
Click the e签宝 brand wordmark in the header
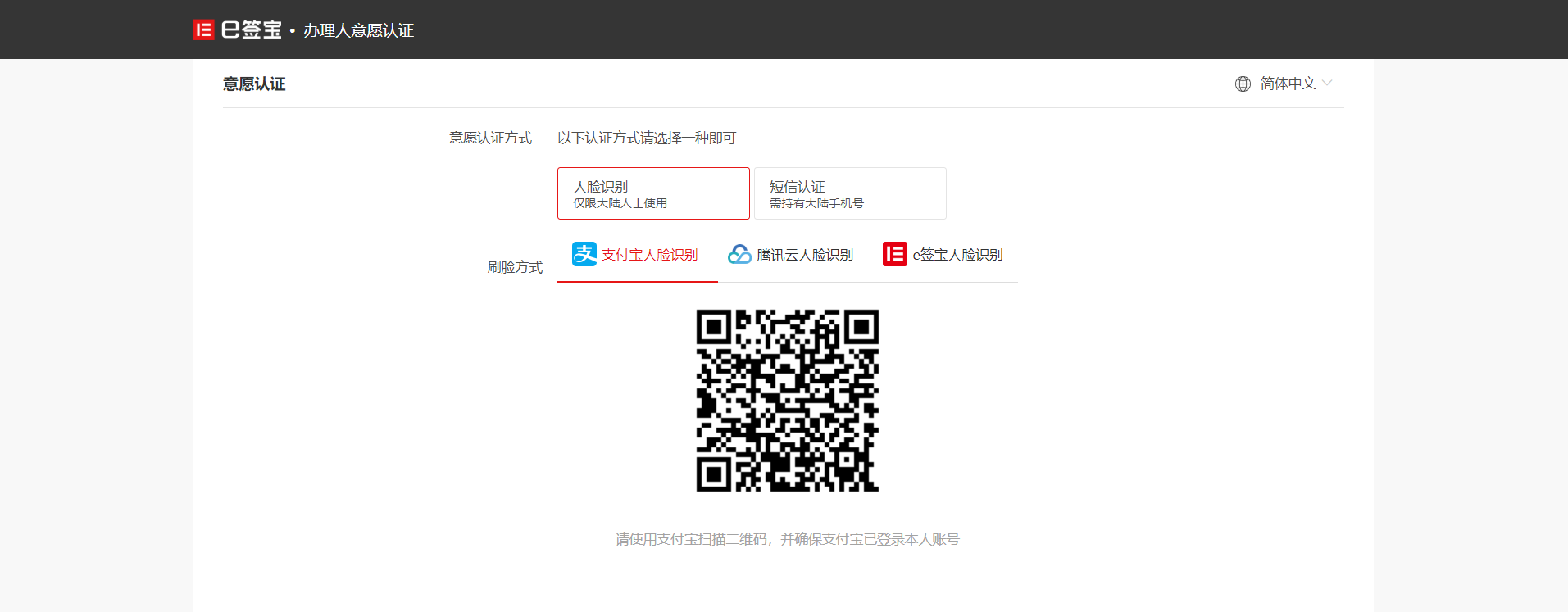coord(252,30)
